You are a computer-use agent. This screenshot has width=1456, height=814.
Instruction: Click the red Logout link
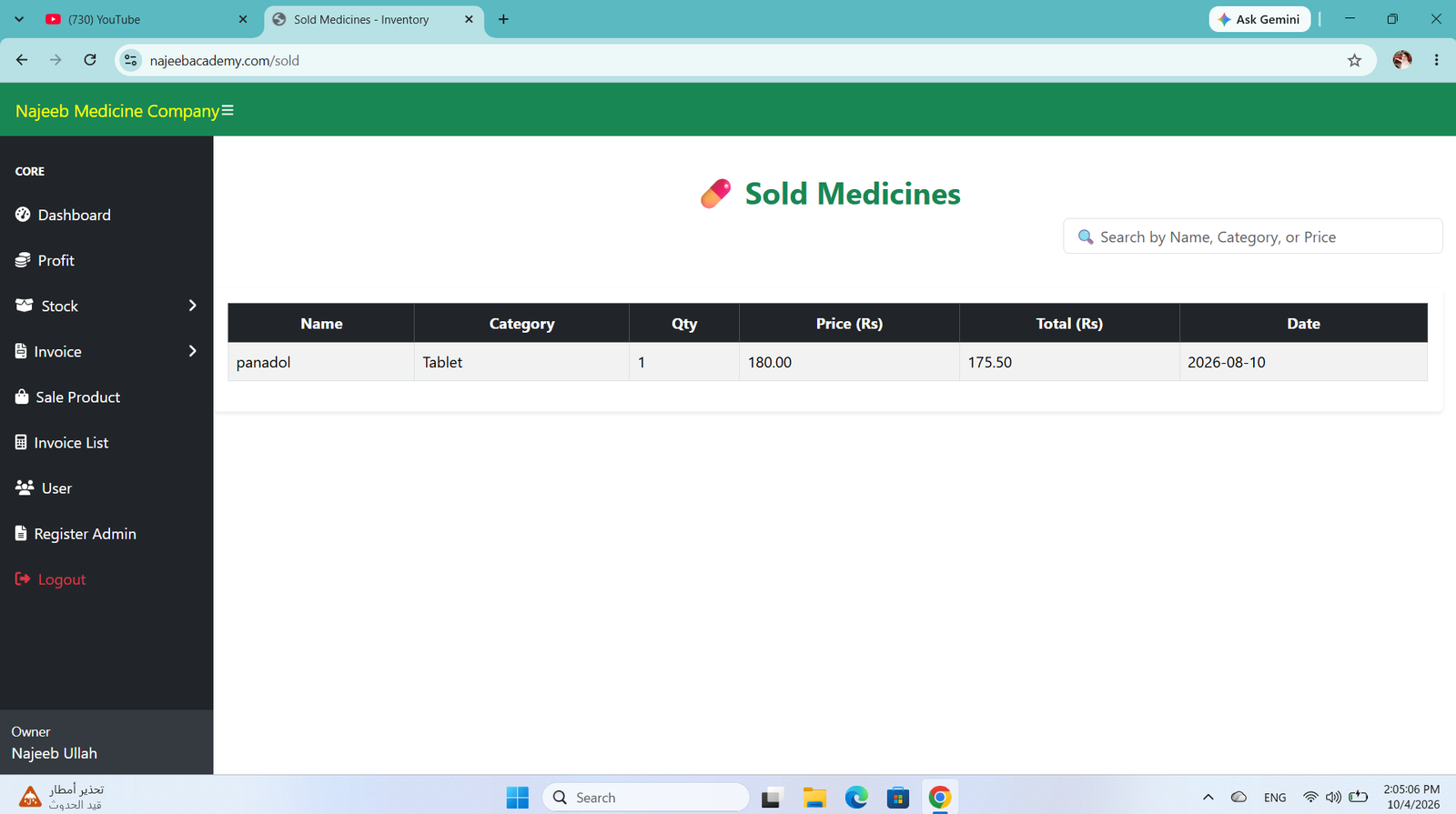[x=50, y=578]
